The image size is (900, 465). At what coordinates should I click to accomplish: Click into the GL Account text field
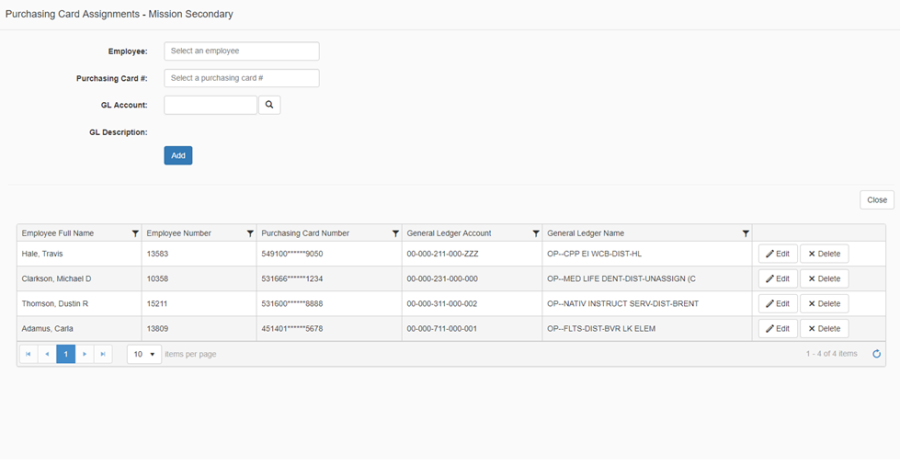[x=210, y=105]
